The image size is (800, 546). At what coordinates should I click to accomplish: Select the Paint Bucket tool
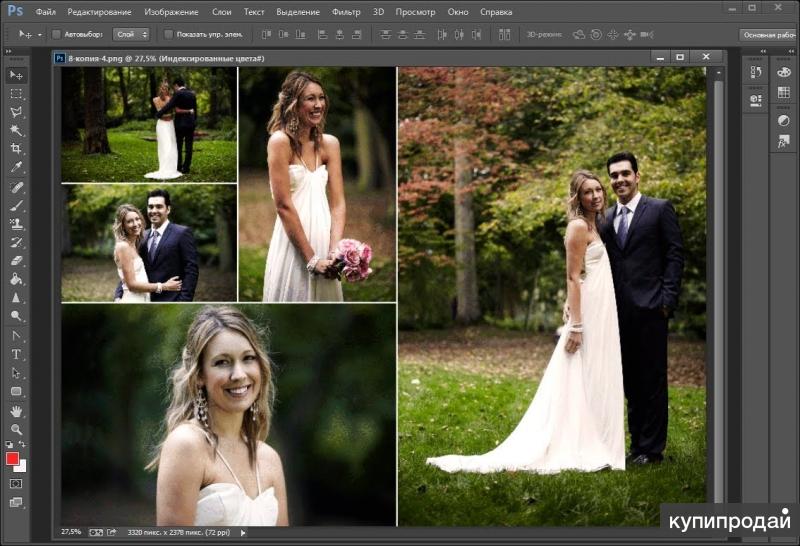click(x=16, y=279)
